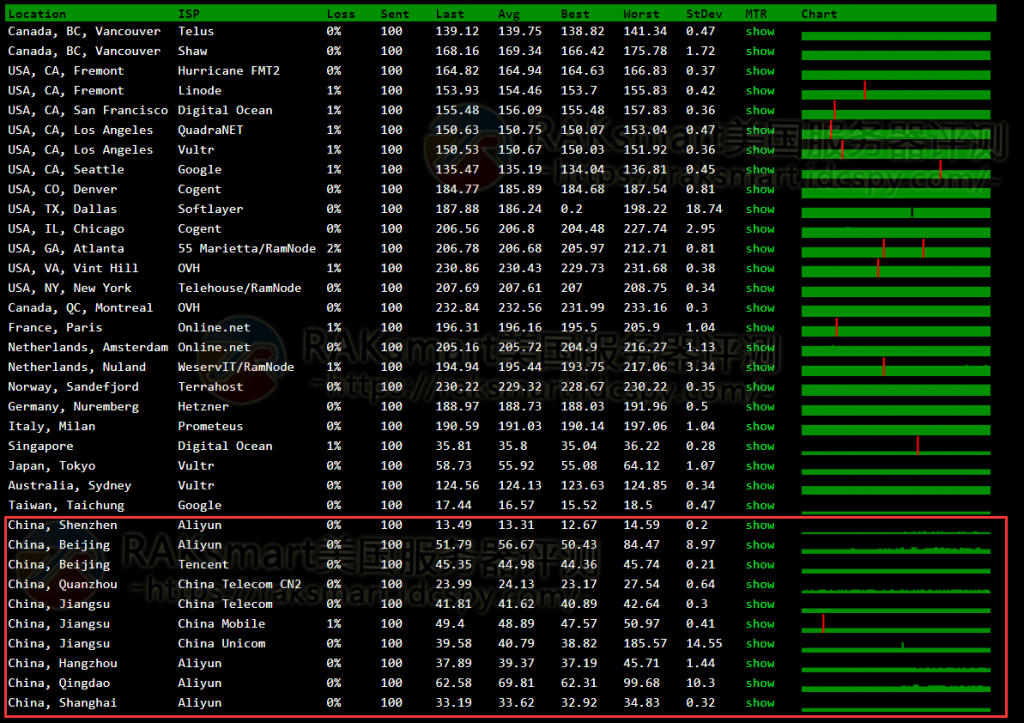
Task: Click show for OVH Montreal row
Action: coord(760,308)
